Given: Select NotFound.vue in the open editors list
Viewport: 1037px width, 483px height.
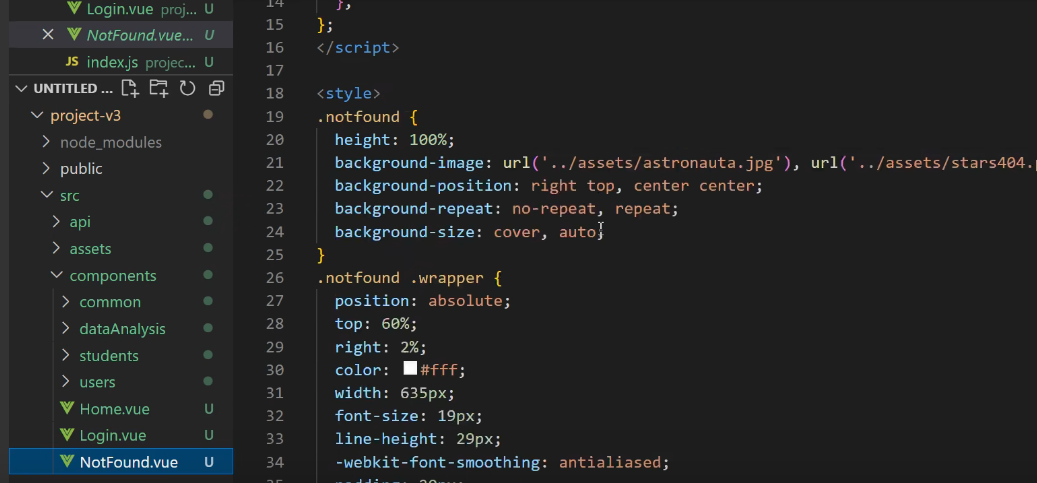Looking at the screenshot, I should click(x=121, y=35).
